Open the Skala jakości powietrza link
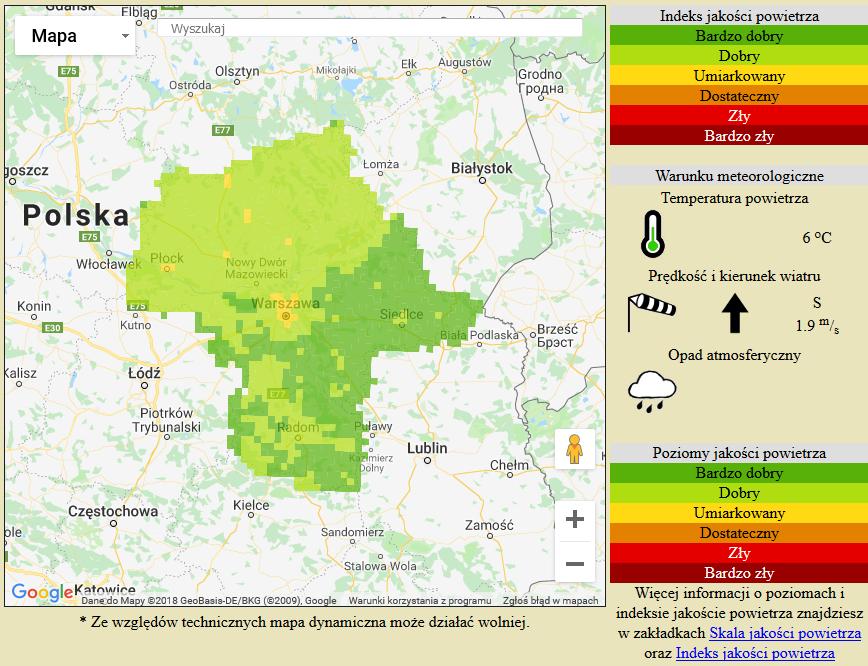The image size is (868, 666). click(x=785, y=633)
